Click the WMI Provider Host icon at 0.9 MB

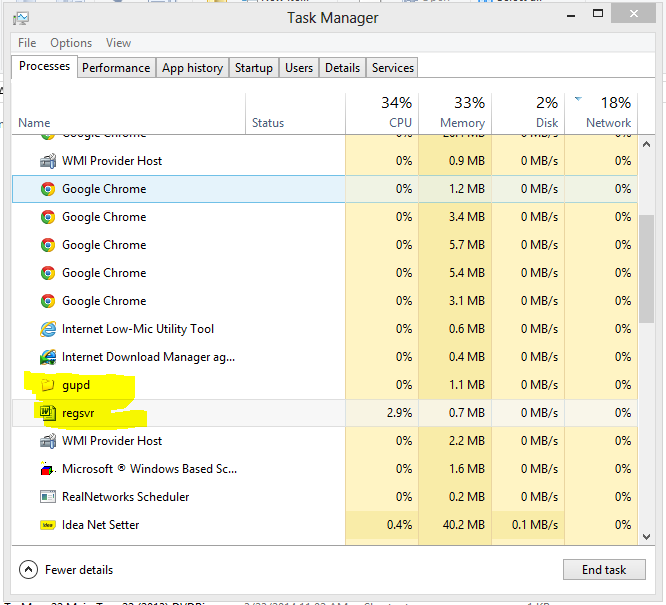click(48, 161)
